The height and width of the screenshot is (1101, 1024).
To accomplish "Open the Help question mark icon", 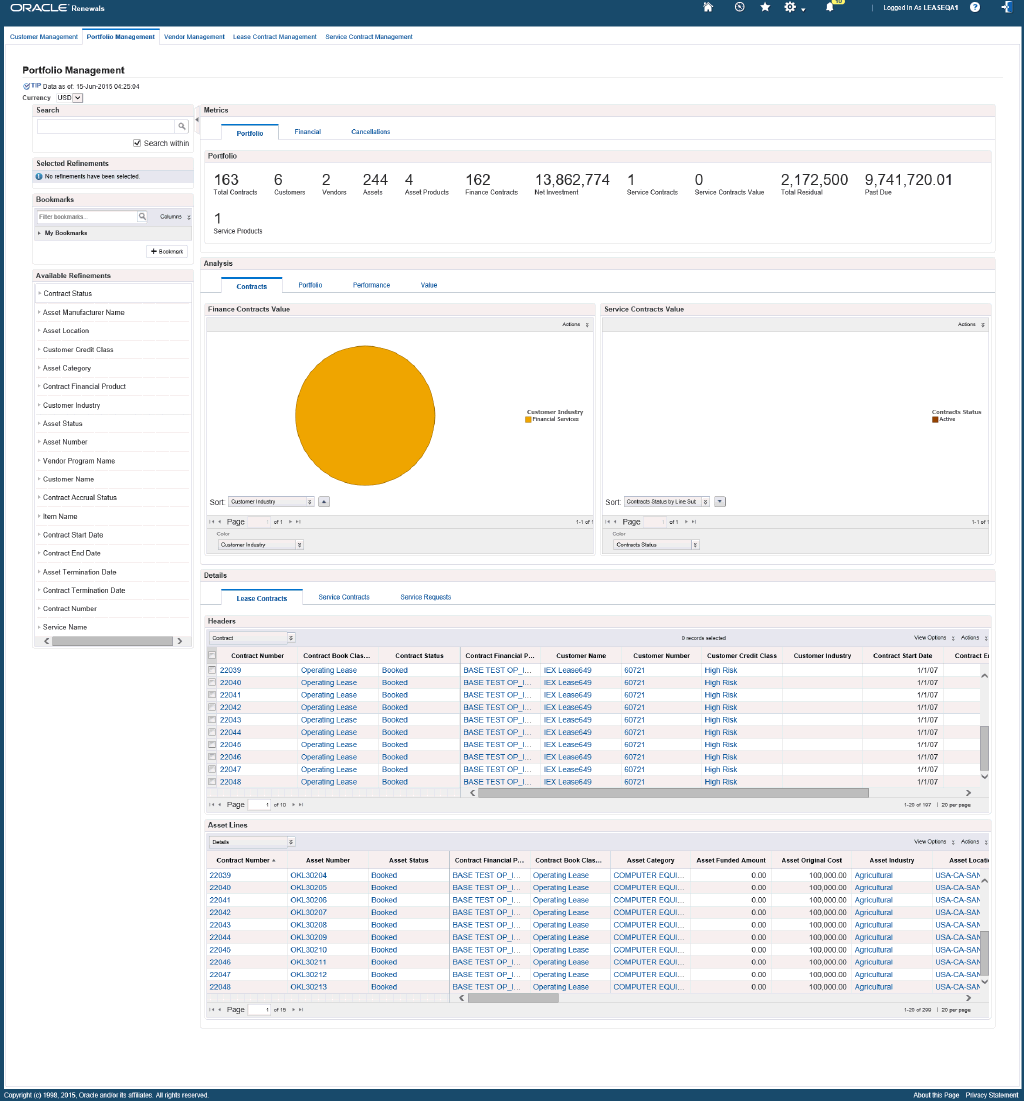I will point(975,7).
